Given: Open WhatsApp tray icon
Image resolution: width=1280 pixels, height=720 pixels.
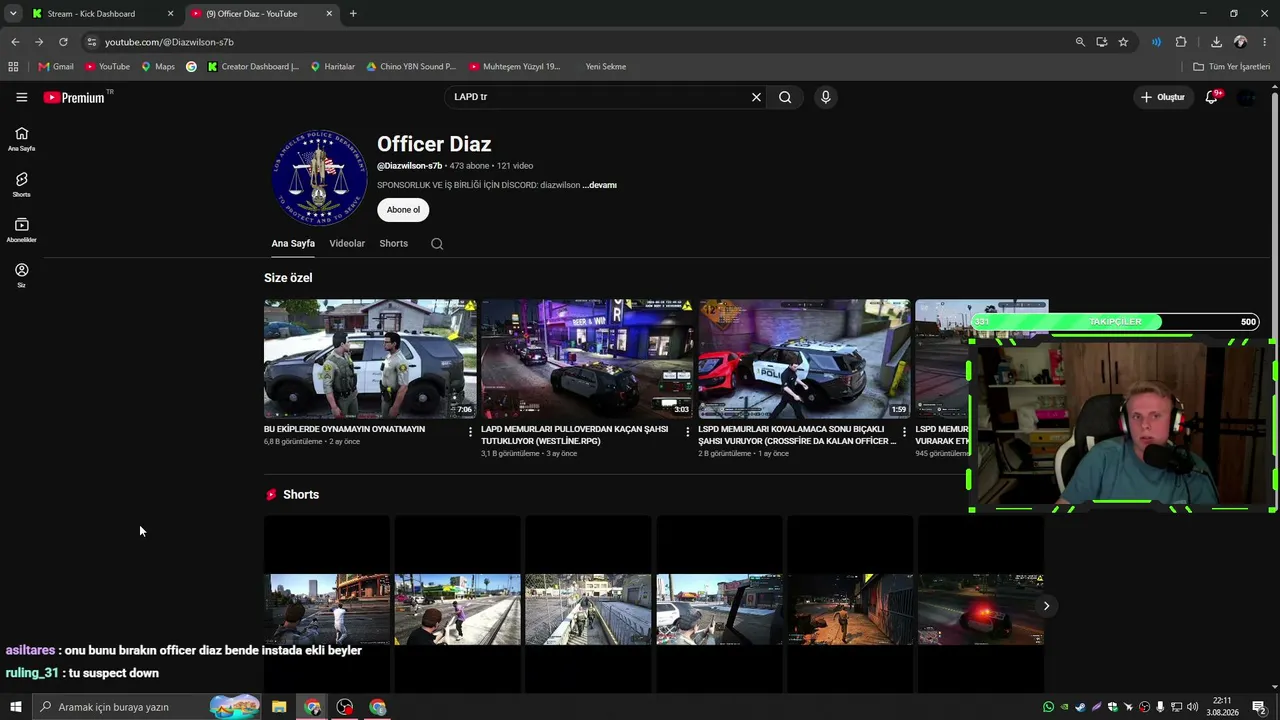Looking at the screenshot, I should (1048, 707).
